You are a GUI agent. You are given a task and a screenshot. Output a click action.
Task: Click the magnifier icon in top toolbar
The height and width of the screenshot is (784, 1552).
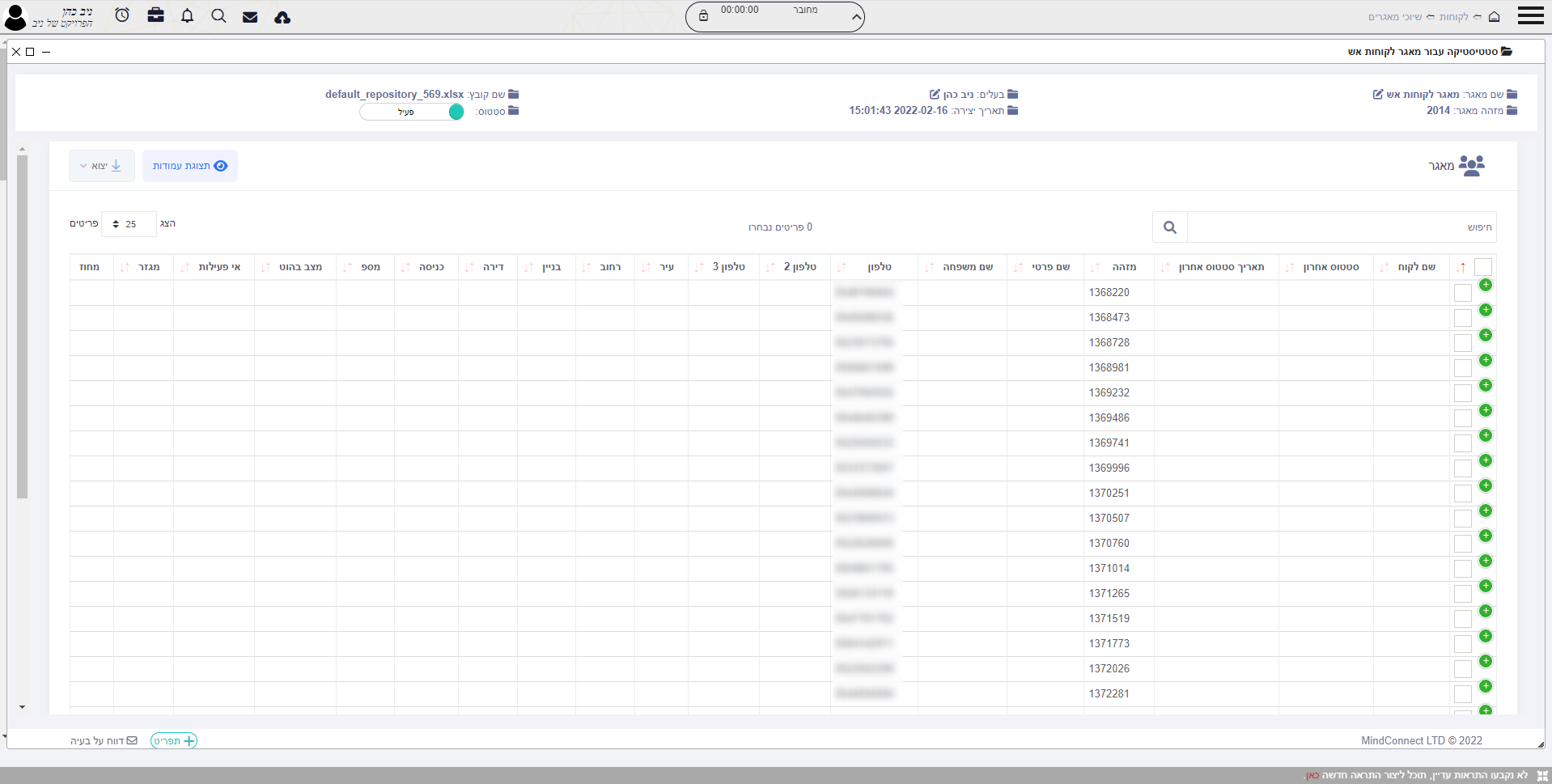pyautogui.click(x=218, y=16)
